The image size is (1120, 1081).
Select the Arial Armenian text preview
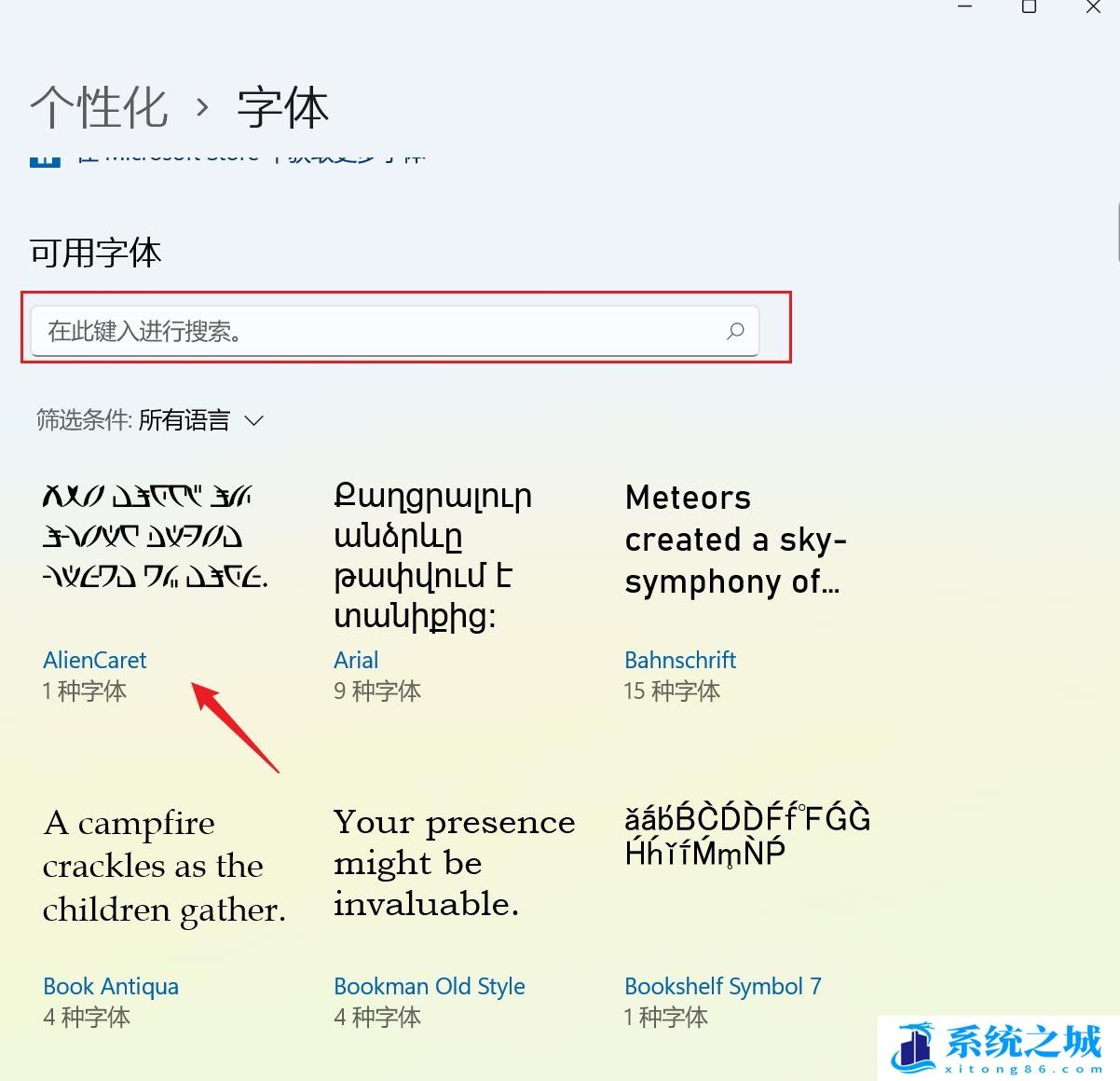[432, 555]
